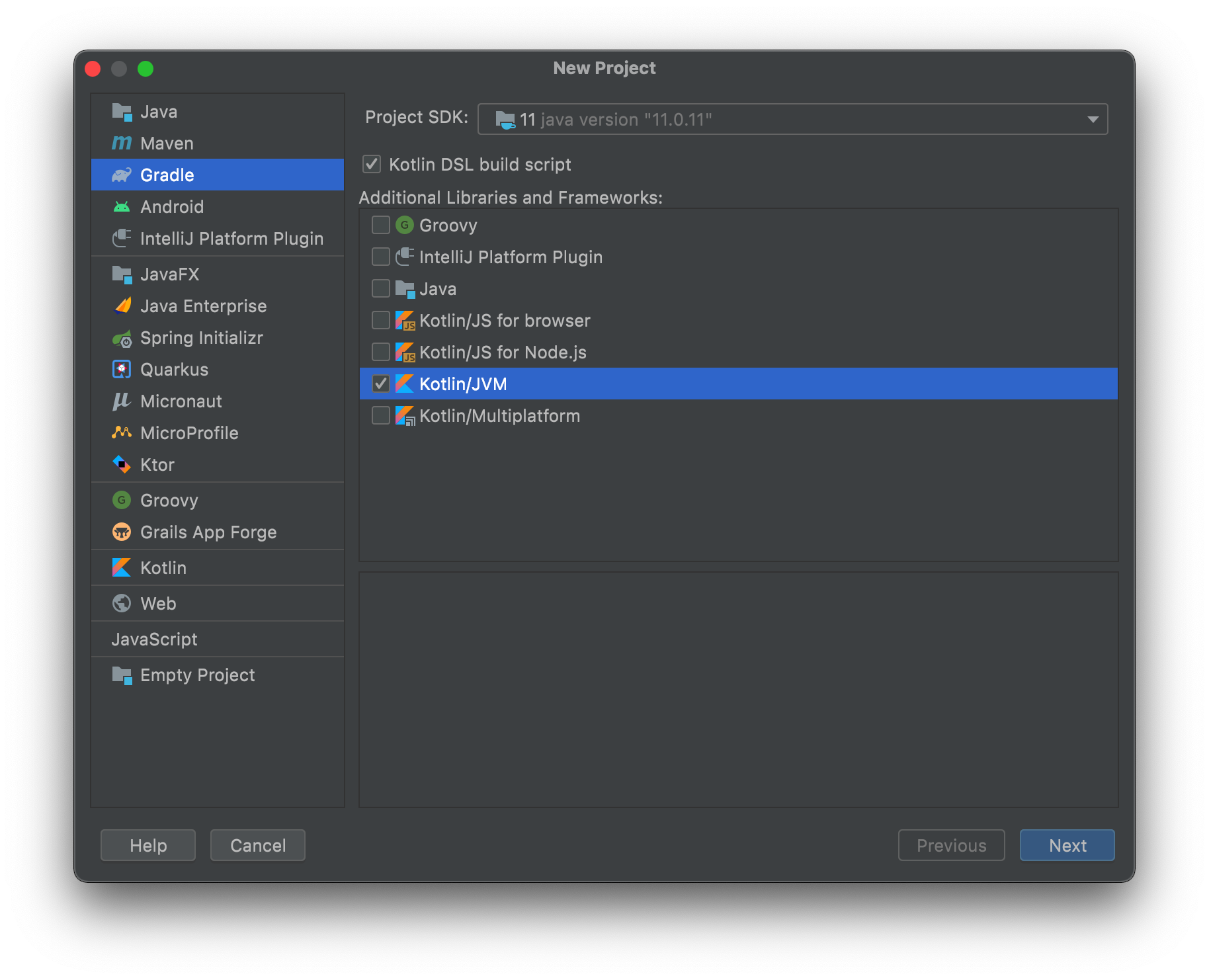Click IntelliJ Platform Plugin icon in sidebar
1209x980 pixels.
122,238
